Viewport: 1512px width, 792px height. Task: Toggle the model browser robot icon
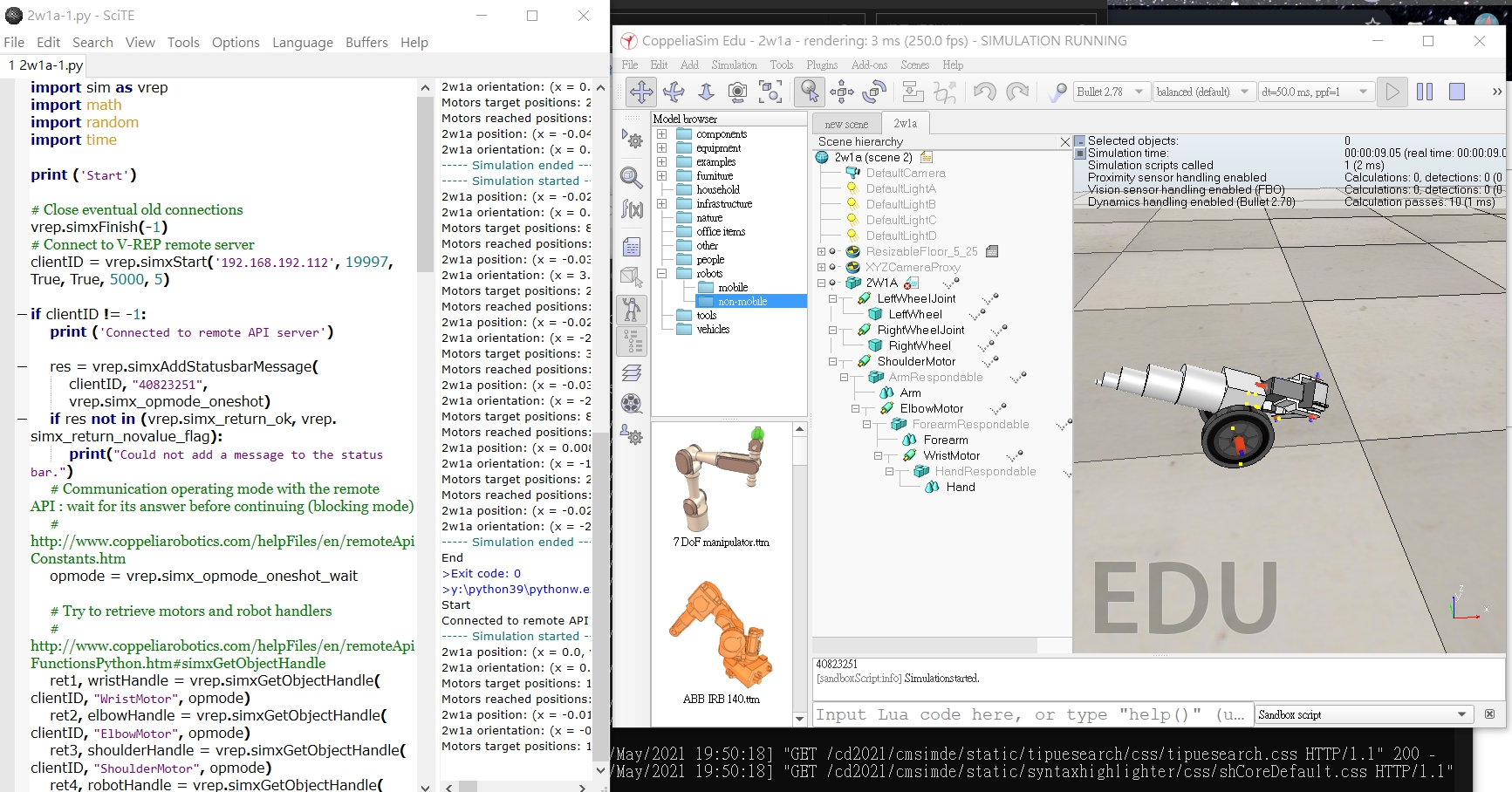click(x=633, y=310)
